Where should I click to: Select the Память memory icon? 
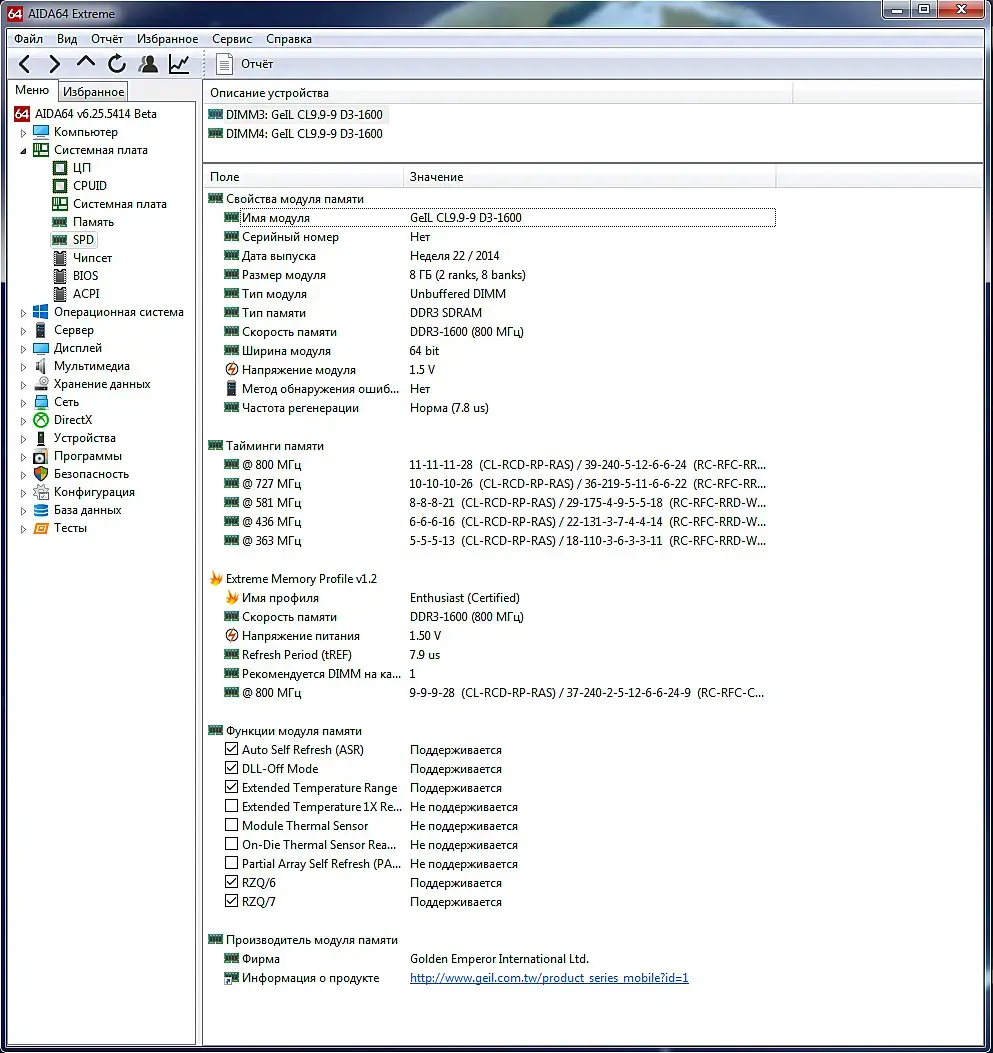click(x=60, y=222)
